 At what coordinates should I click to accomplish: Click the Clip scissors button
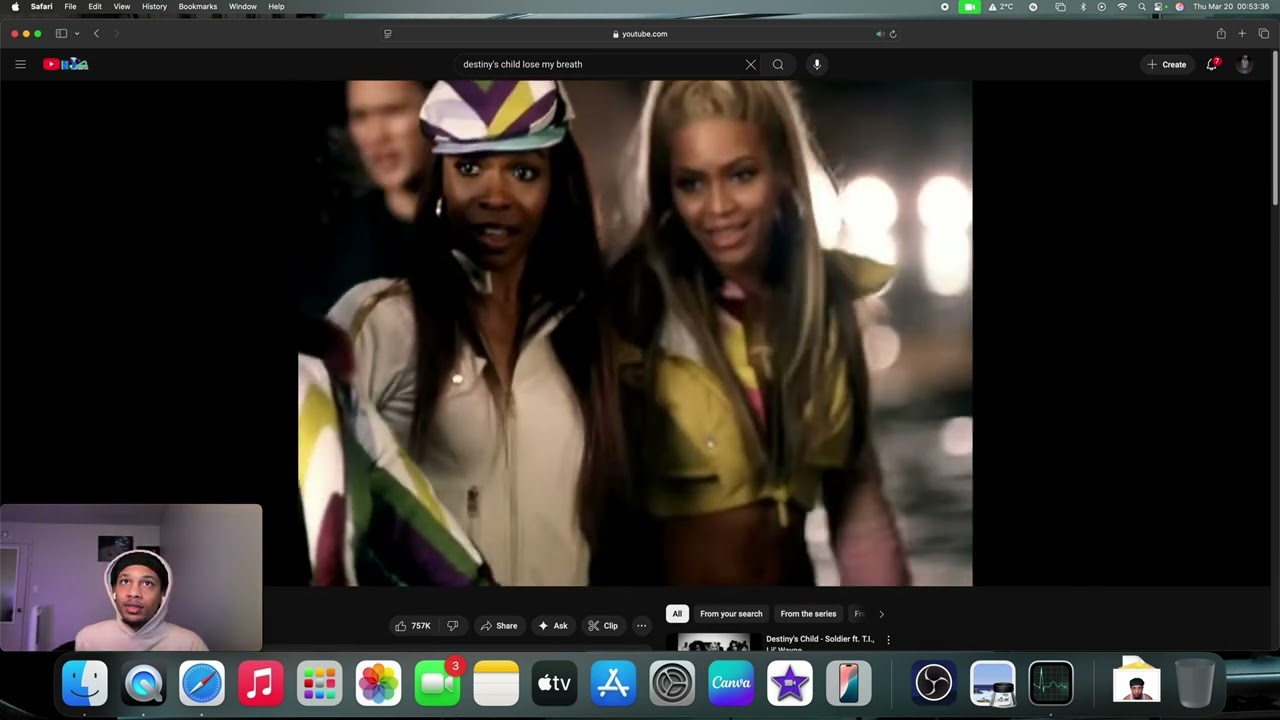click(603, 626)
